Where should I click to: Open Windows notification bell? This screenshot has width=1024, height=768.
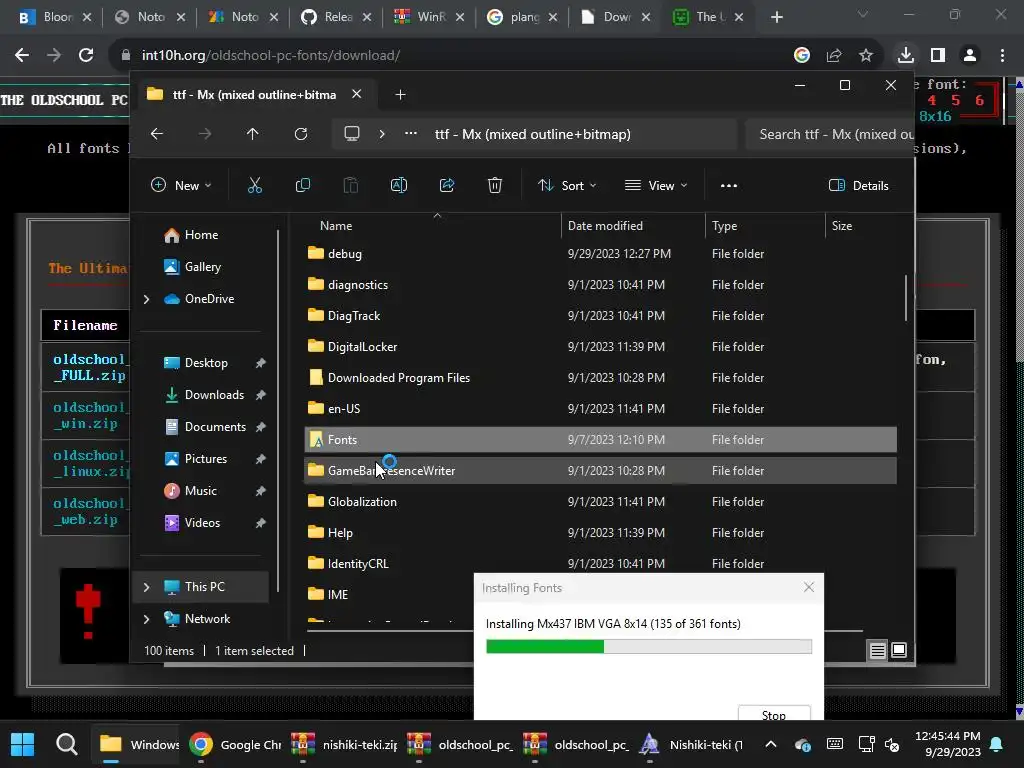tap(997, 744)
